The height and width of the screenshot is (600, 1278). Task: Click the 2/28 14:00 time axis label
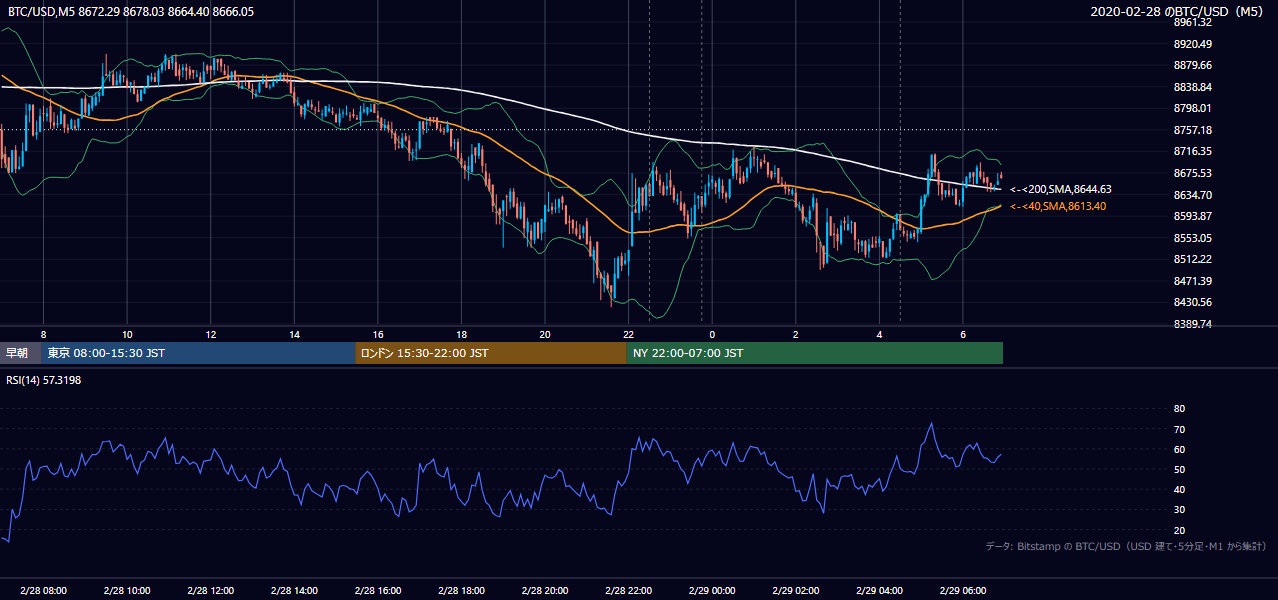click(294, 591)
